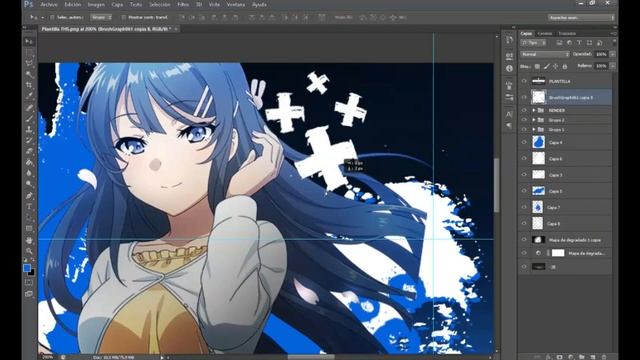Enable the Selec. autom. checkbox
The image size is (640, 360).
coord(52,18)
